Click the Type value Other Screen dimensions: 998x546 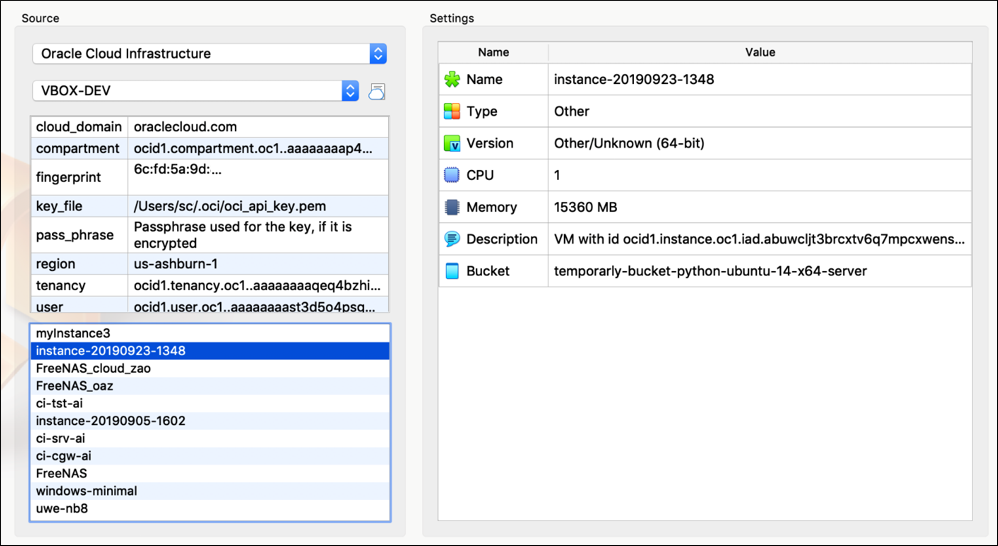pyautogui.click(x=760, y=111)
